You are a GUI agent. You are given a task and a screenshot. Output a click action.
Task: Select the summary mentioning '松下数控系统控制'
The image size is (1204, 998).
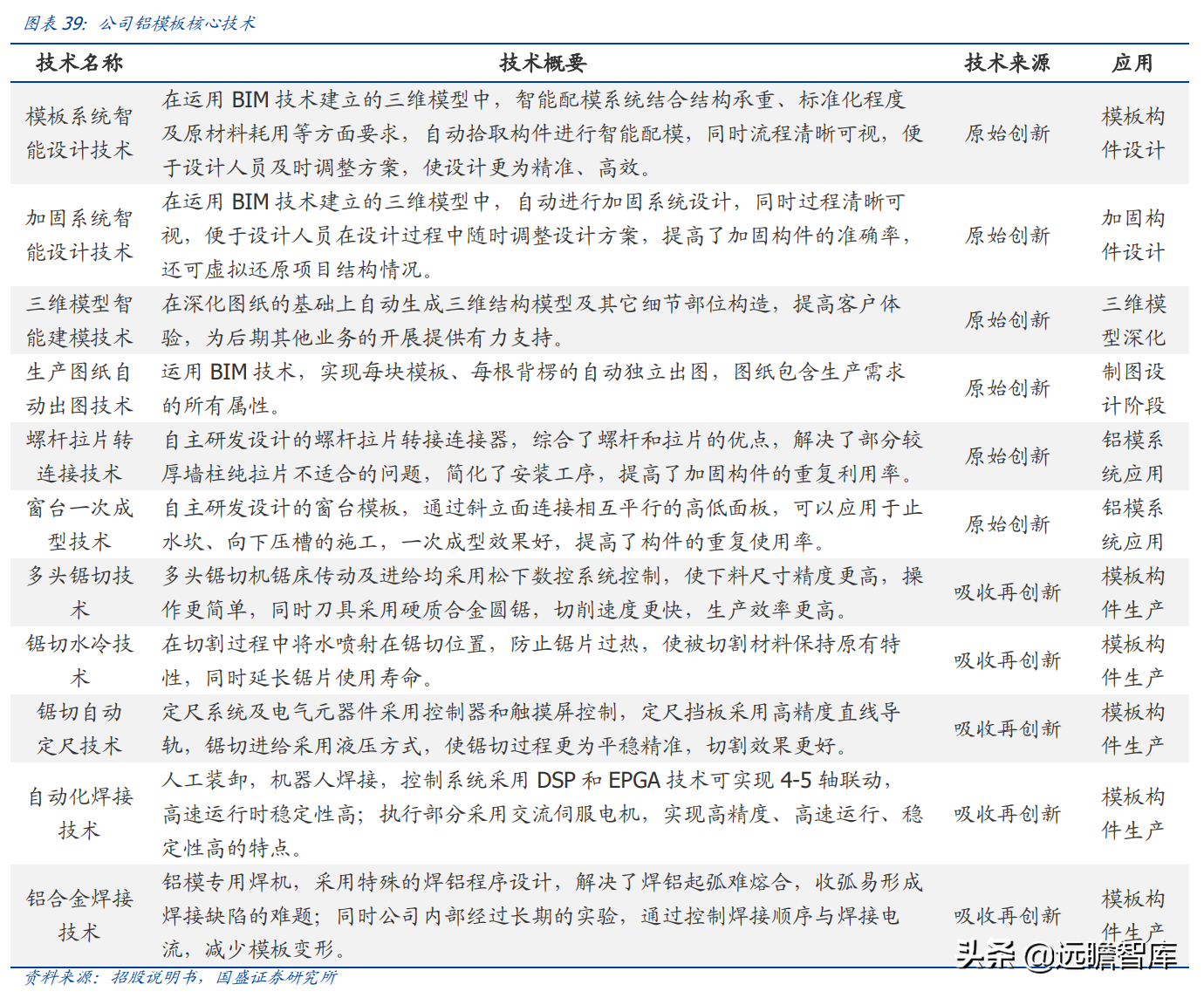tap(542, 592)
